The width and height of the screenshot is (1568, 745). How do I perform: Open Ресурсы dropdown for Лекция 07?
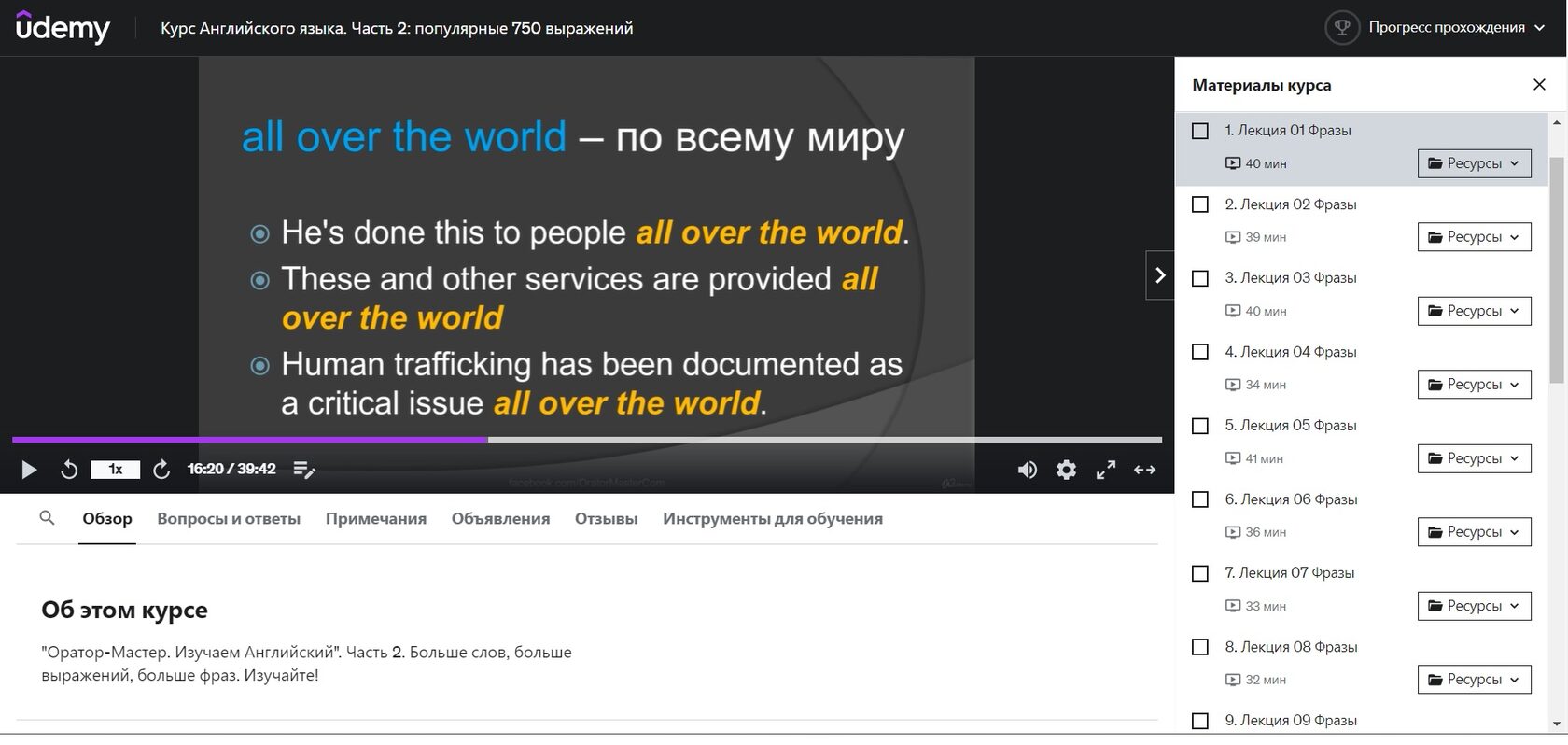coord(1475,606)
